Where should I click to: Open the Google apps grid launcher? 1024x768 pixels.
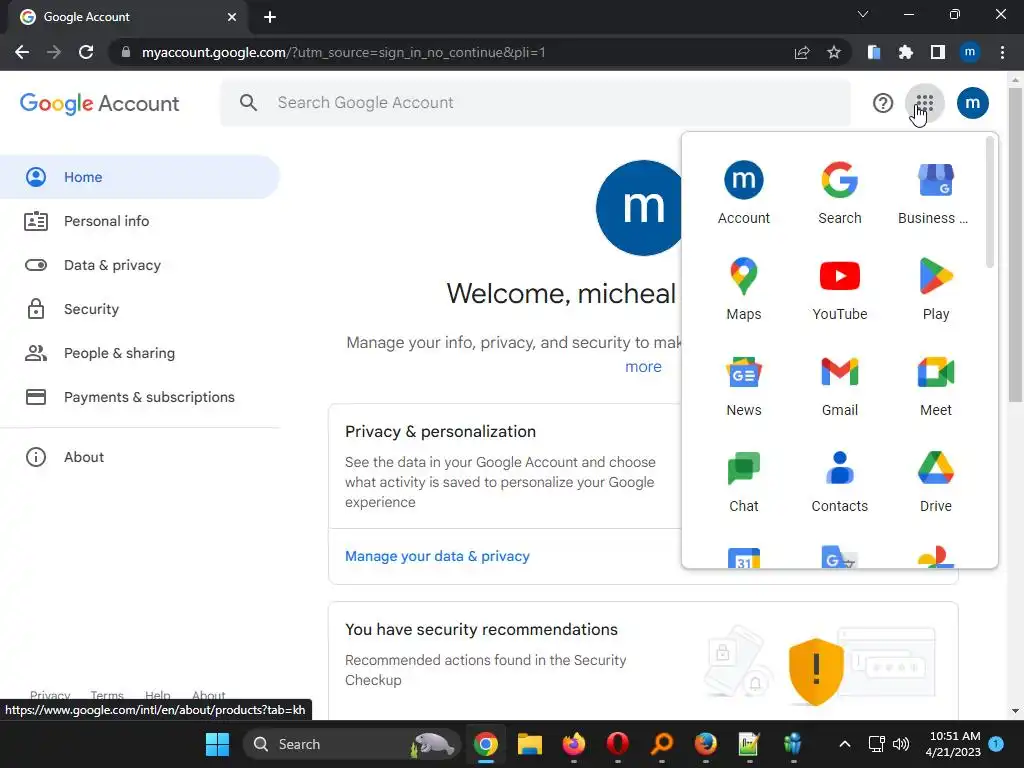coord(924,103)
